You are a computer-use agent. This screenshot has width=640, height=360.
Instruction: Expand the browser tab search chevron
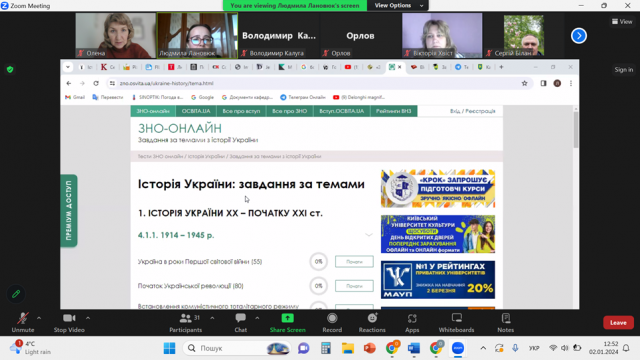coord(68,67)
